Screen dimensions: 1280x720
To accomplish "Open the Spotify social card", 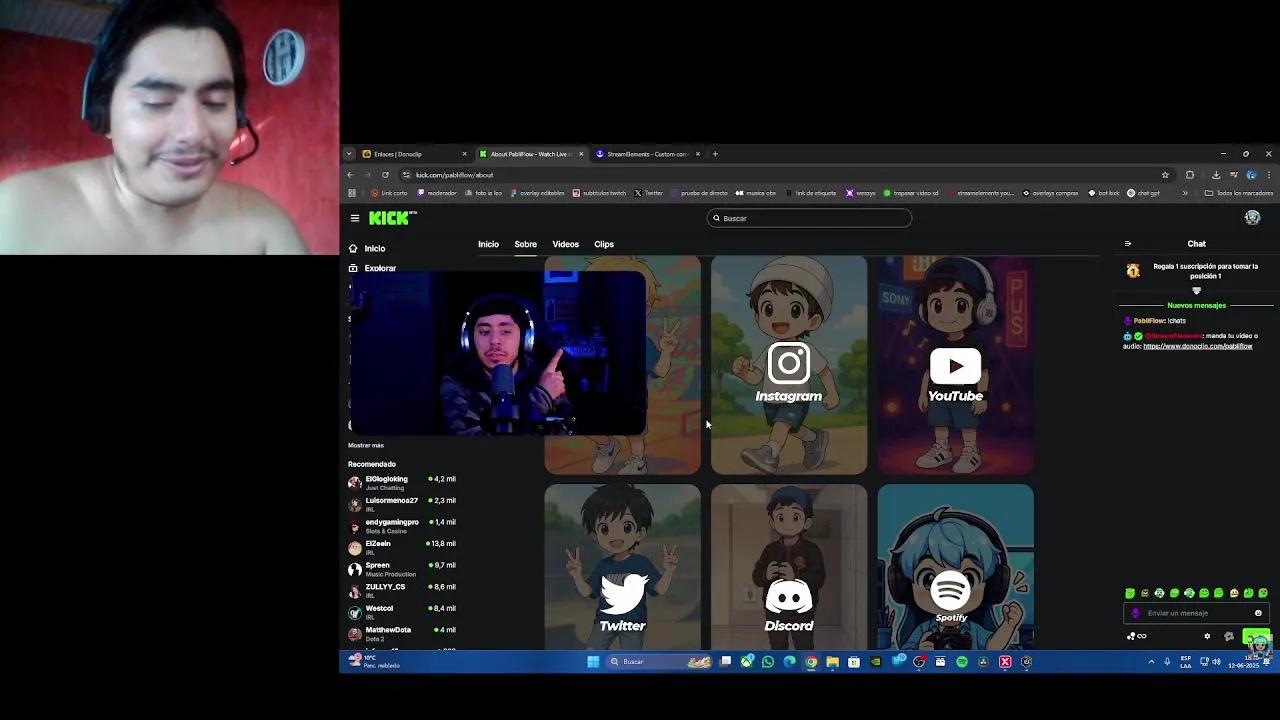I will tap(955, 567).
